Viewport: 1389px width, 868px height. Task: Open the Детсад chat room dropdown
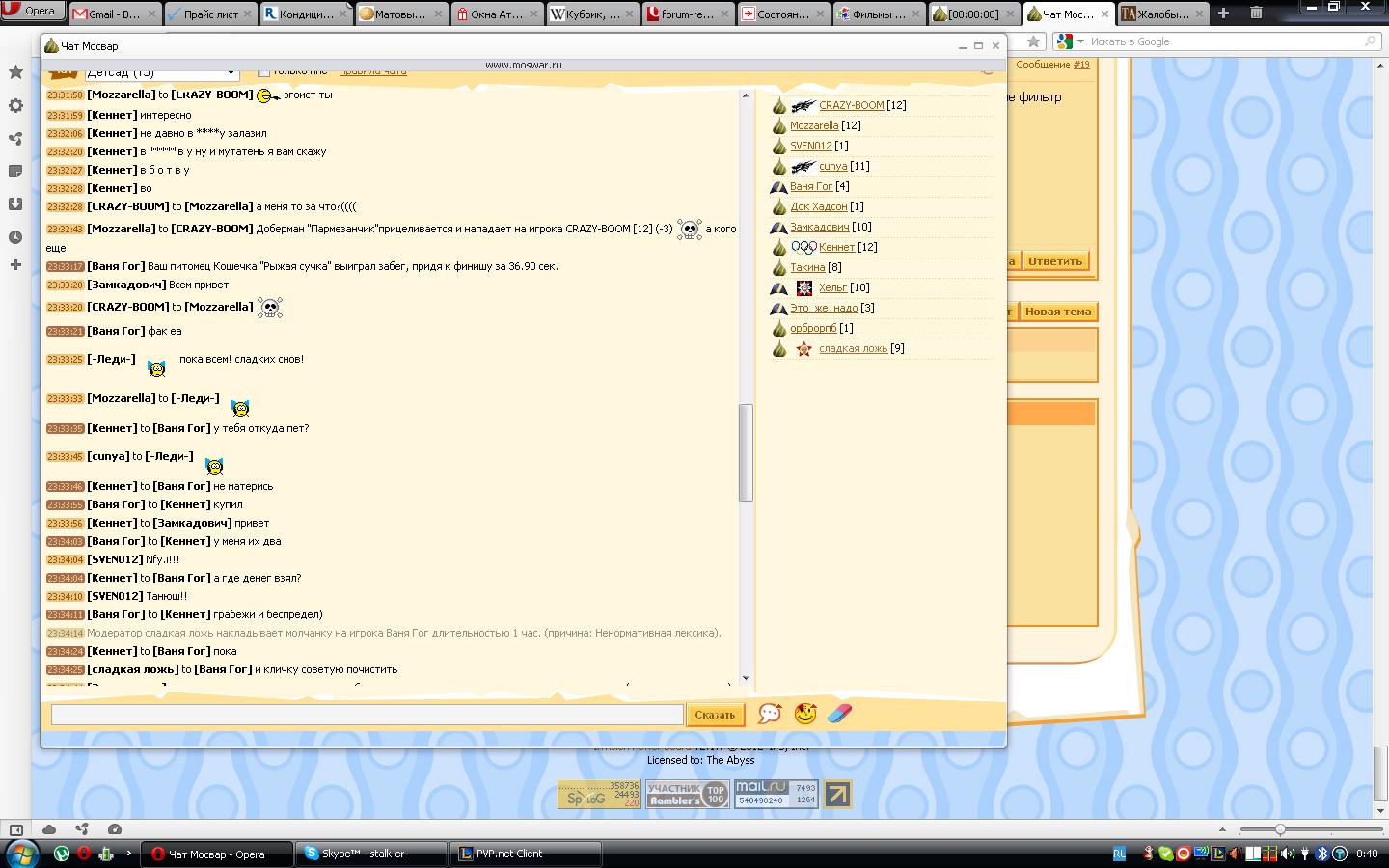[160, 72]
